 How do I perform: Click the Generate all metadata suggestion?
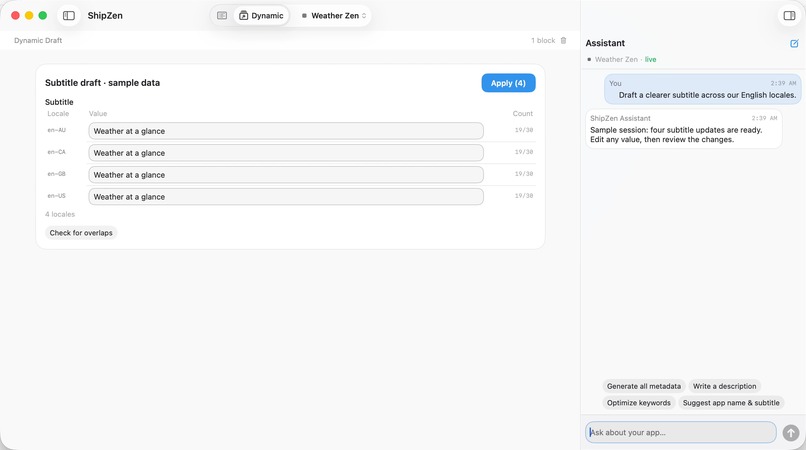point(644,386)
